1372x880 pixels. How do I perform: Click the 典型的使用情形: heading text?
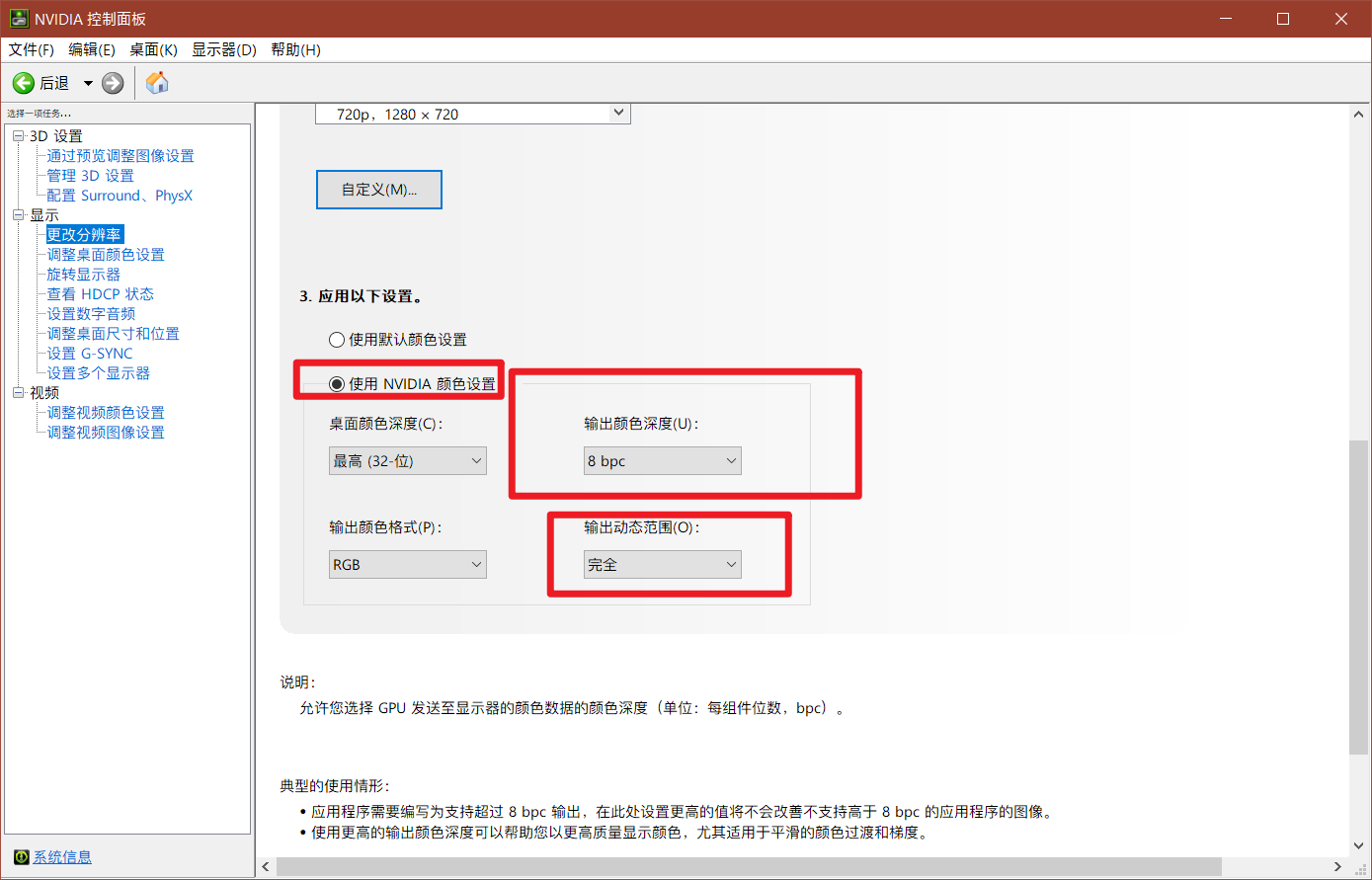pyautogui.click(x=335, y=786)
